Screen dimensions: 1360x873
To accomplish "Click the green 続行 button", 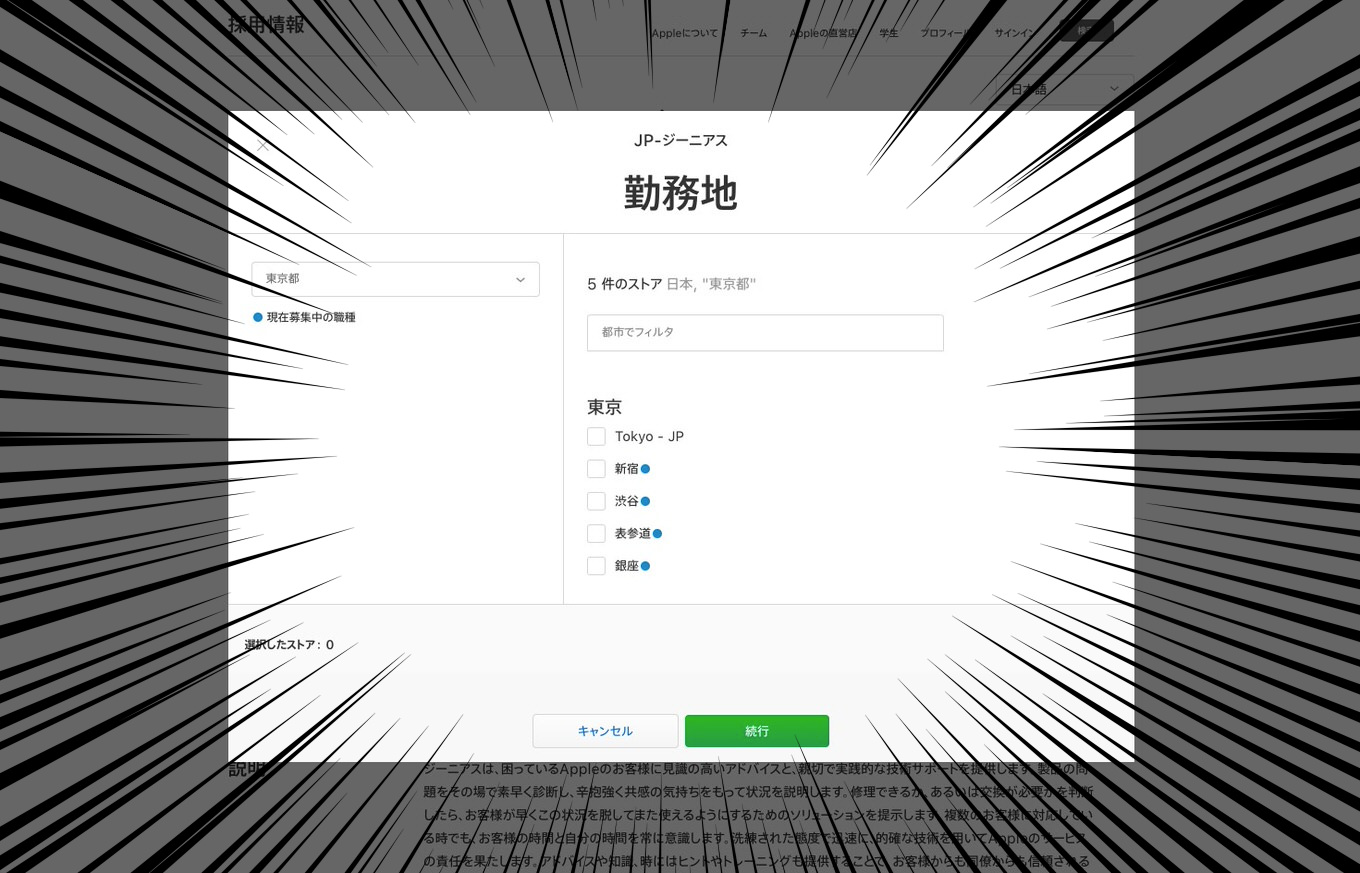I will tap(757, 731).
